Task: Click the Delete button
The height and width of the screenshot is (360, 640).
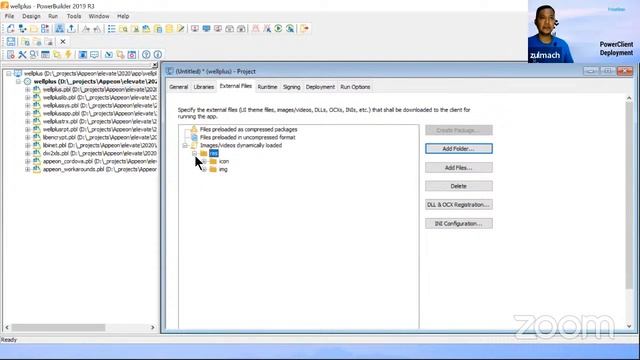Action: [x=459, y=186]
